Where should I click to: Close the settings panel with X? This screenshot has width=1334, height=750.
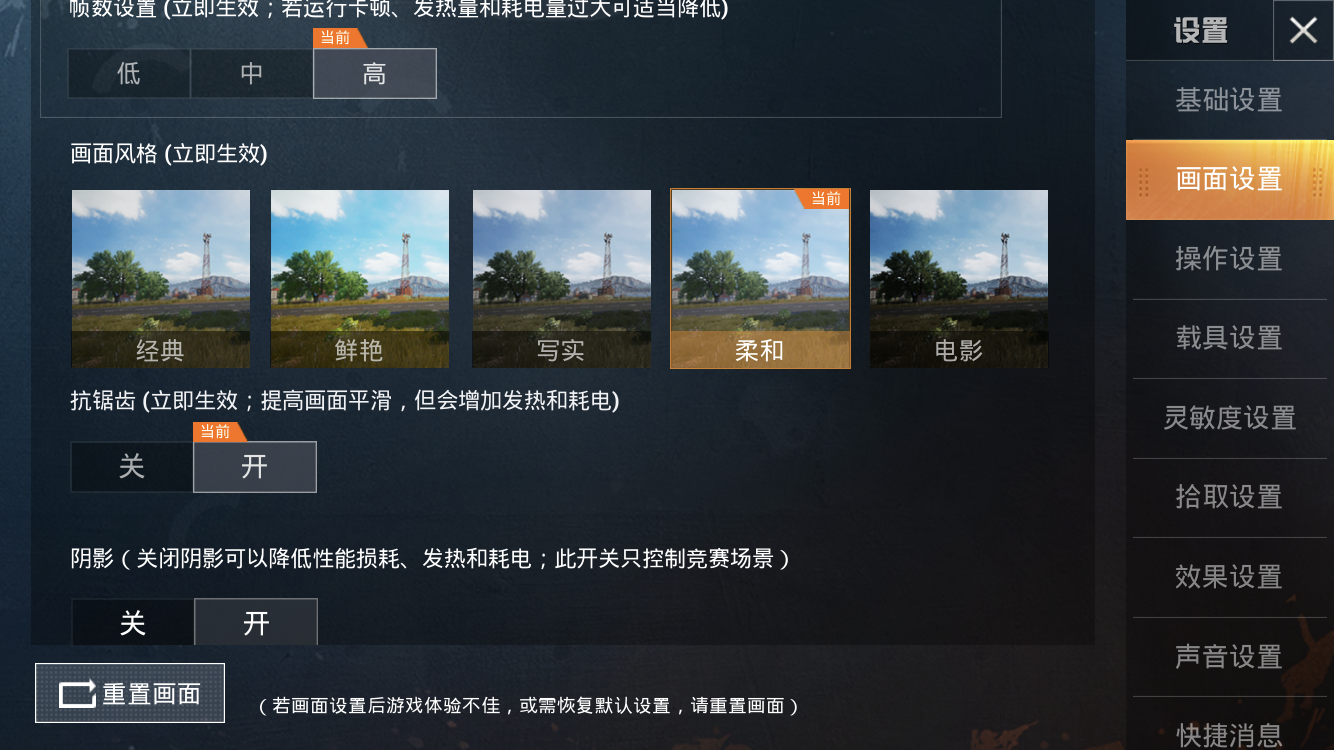click(1303, 30)
